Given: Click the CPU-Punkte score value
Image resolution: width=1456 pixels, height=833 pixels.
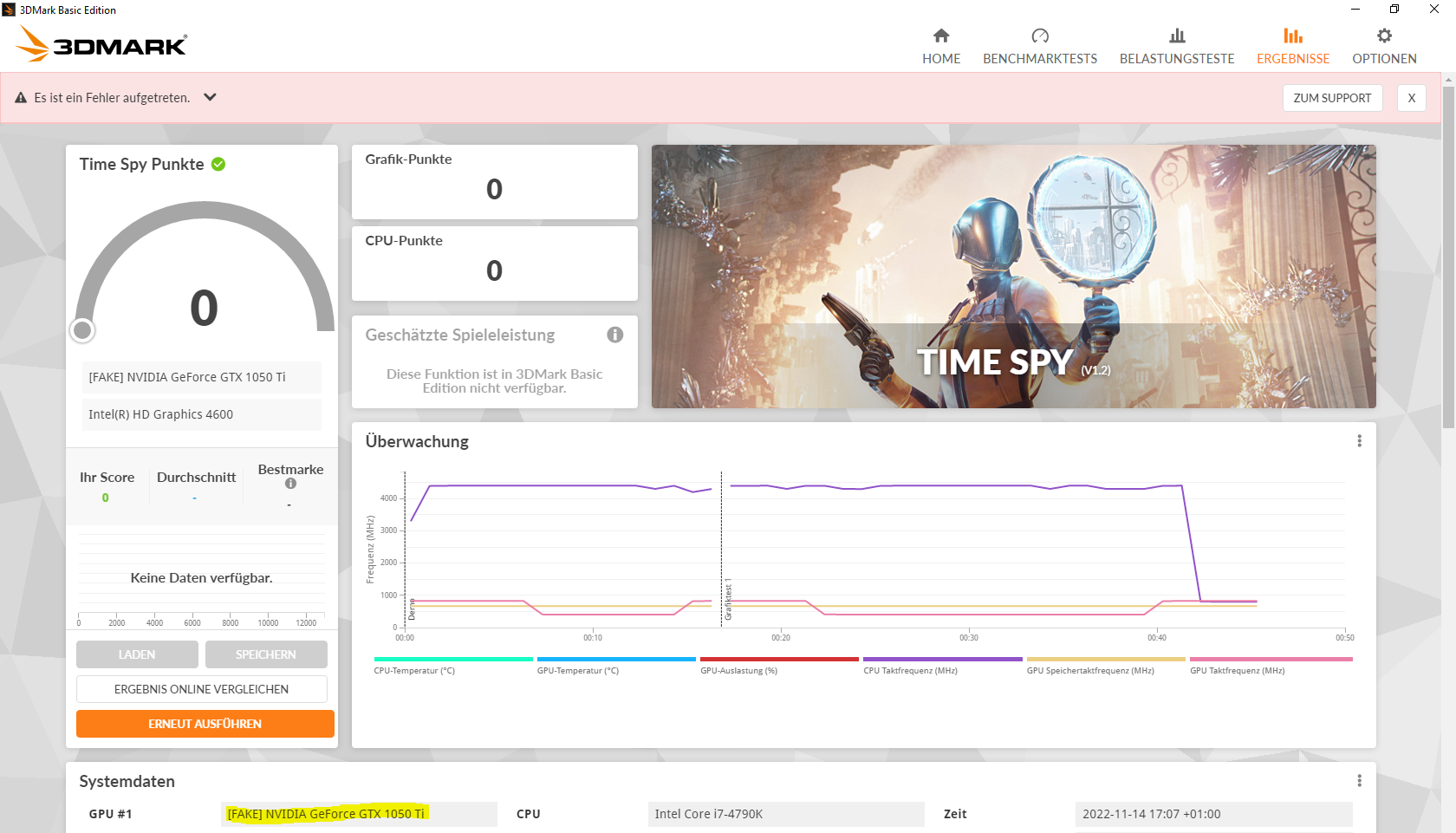Looking at the screenshot, I should (494, 270).
